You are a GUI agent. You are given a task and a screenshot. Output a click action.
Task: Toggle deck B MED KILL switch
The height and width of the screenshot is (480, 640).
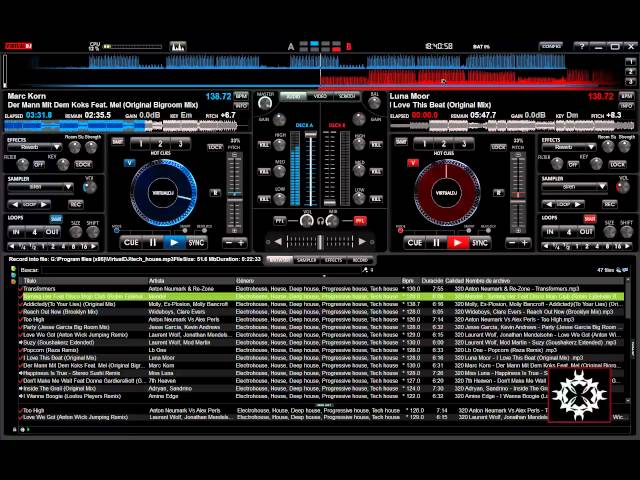coord(376,172)
